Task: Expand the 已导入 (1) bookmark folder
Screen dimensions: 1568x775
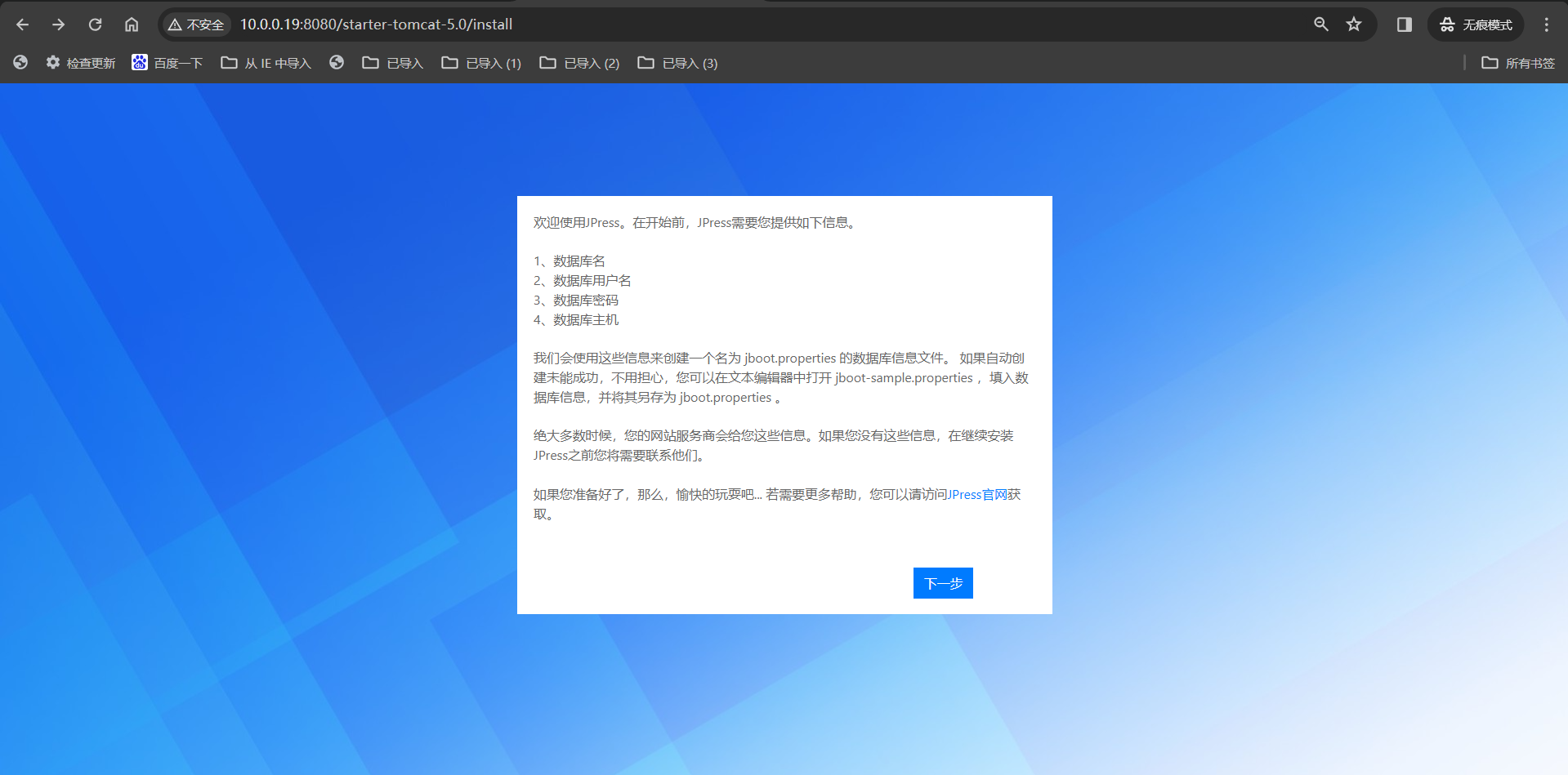Action: click(x=481, y=63)
